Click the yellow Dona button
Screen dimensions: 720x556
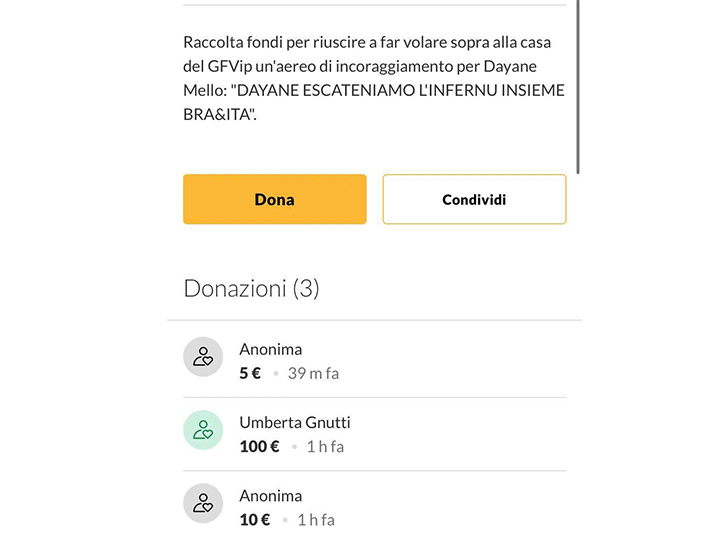coord(274,199)
